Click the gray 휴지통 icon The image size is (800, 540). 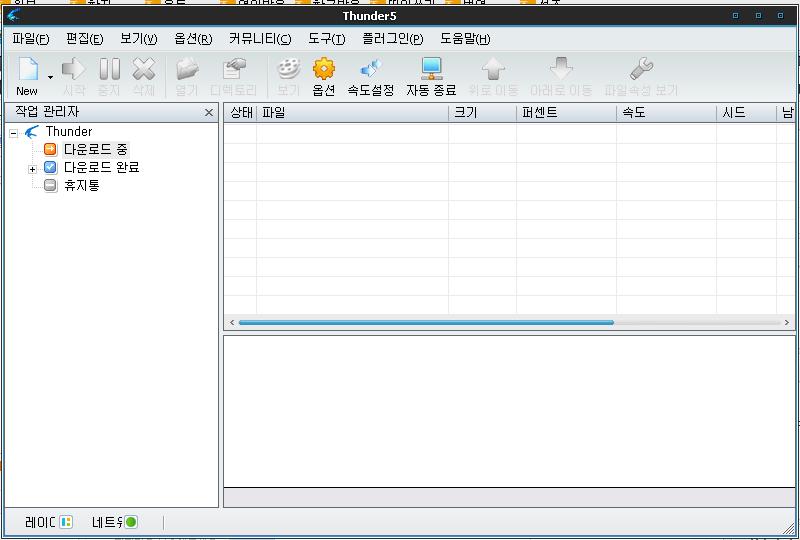click(x=50, y=185)
